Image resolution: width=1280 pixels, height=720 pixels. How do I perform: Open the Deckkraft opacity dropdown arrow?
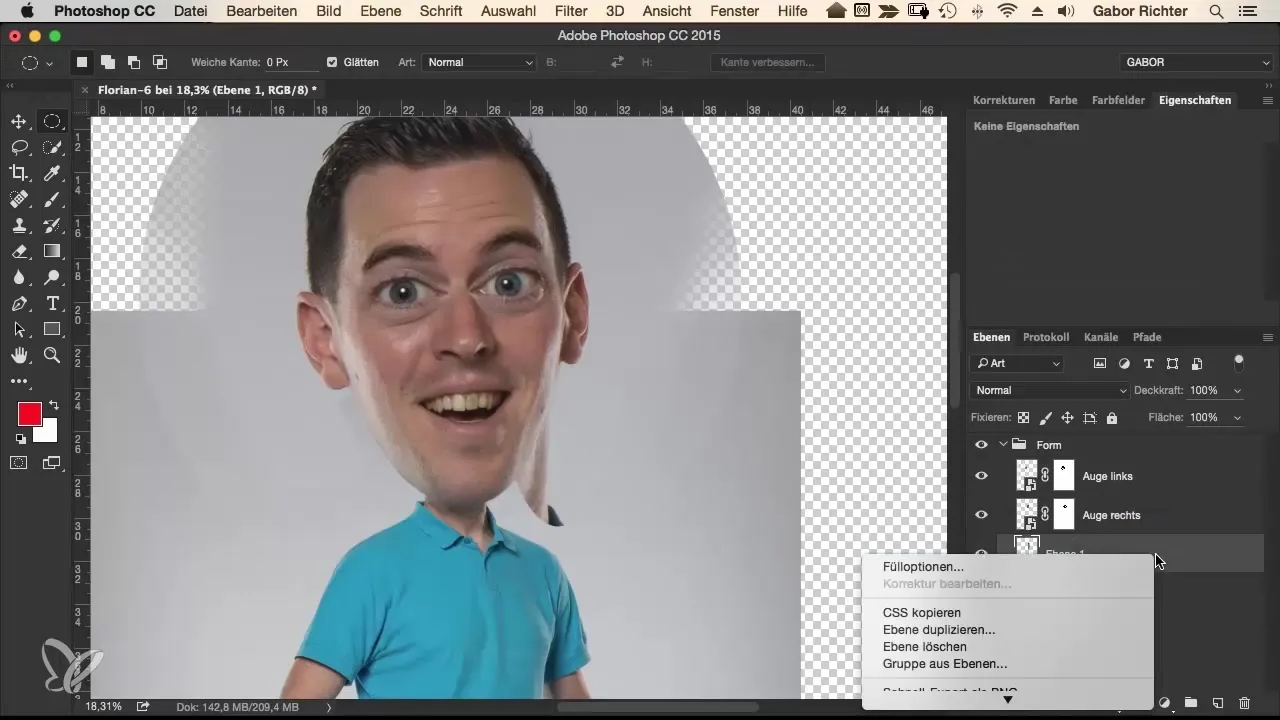[x=1238, y=390]
